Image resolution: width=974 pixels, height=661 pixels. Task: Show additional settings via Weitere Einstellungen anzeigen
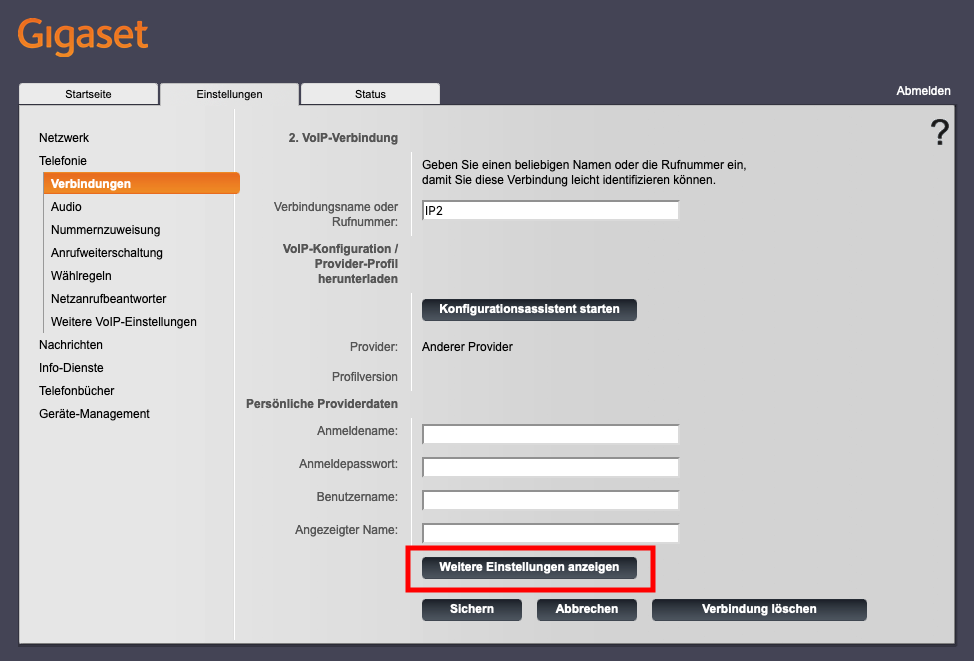(531, 567)
